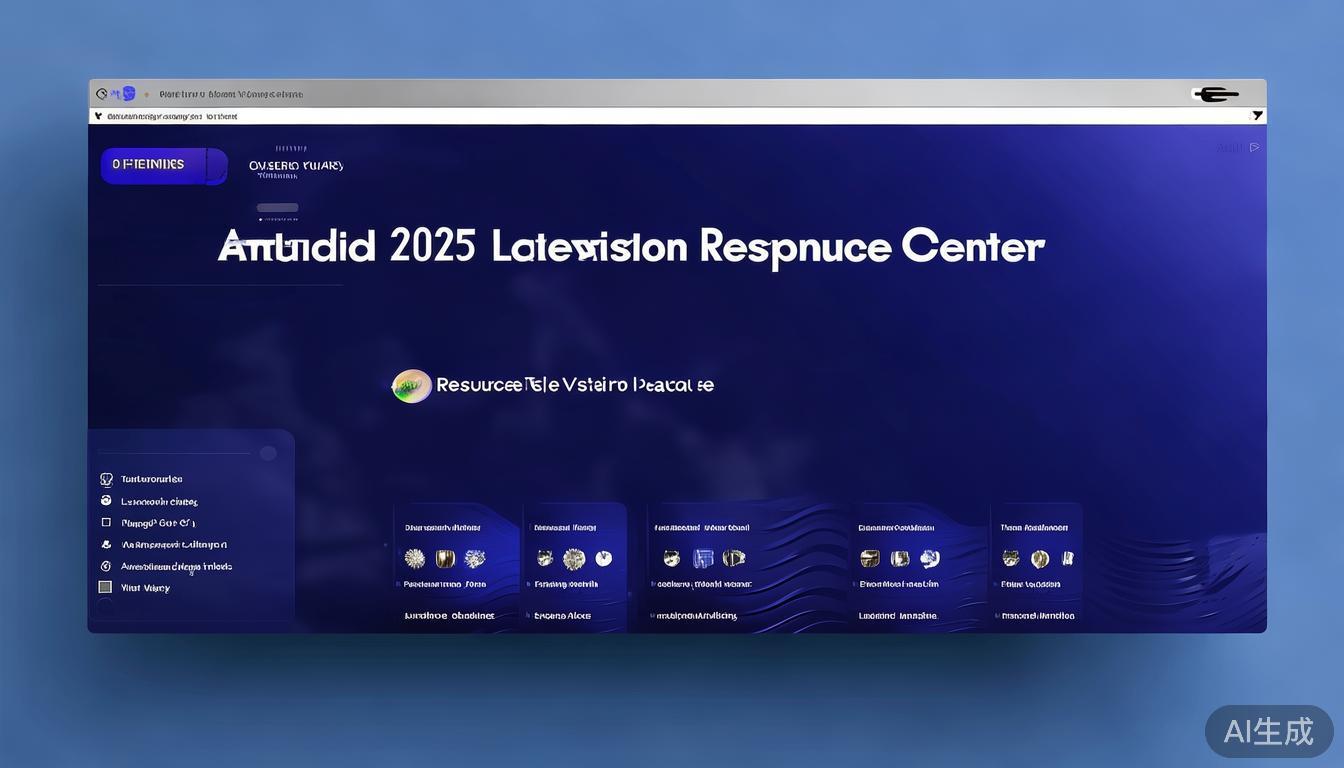Click the second round icon in the sidebar list

click(106, 501)
